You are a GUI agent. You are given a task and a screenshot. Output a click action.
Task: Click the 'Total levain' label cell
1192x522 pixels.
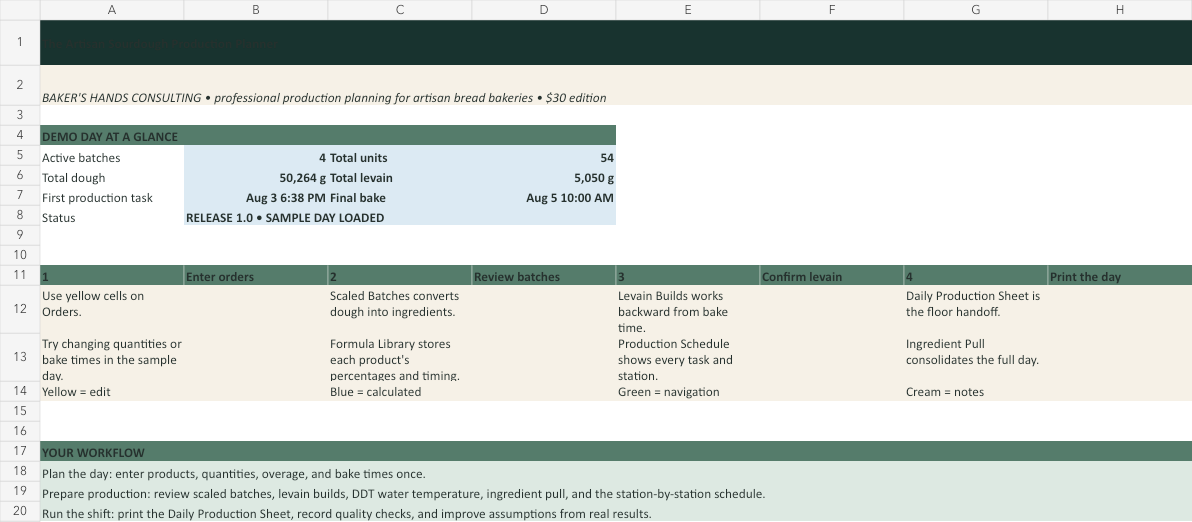click(400, 177)
